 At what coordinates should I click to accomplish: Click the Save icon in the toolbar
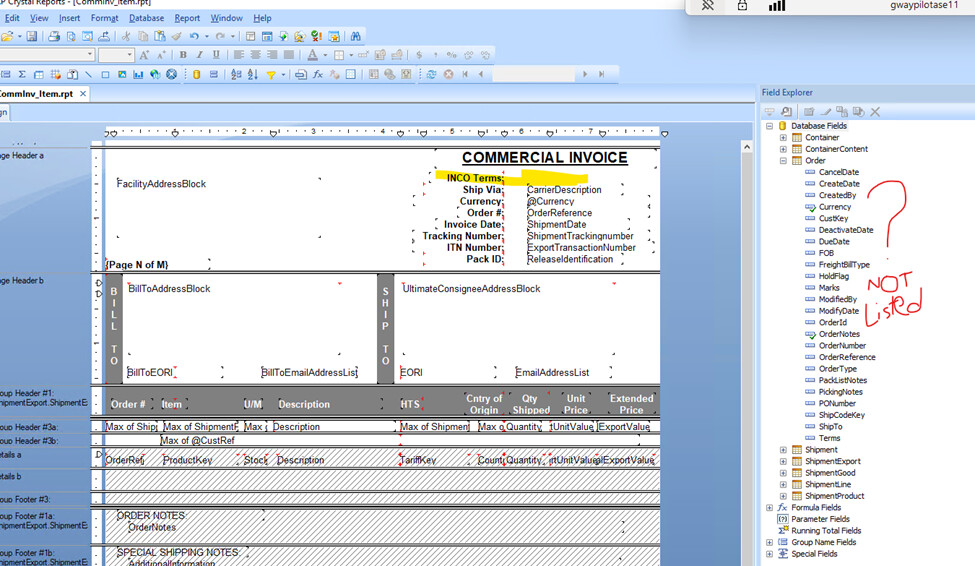(31, 36)
